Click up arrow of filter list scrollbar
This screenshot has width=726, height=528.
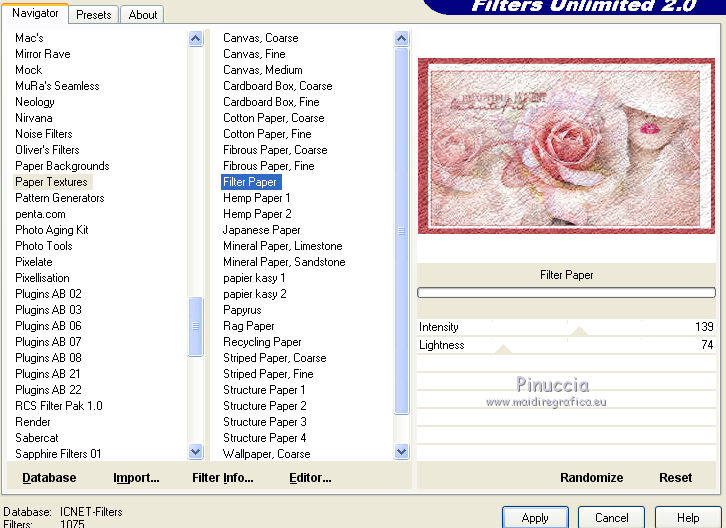tap(401, 38)
